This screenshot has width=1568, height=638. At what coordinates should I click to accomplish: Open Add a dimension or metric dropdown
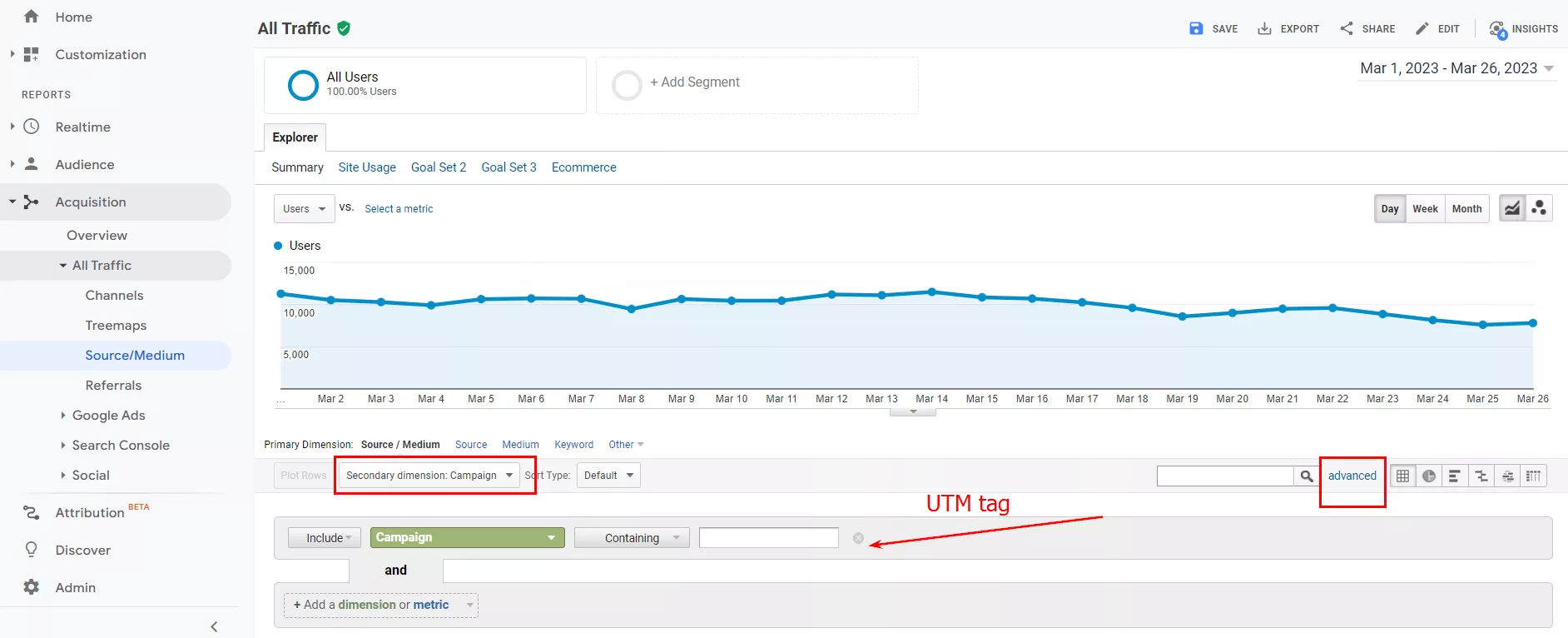point(381,605)
